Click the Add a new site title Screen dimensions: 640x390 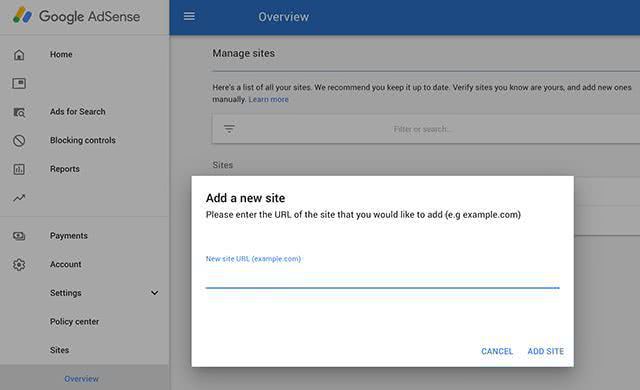point(246,198)
